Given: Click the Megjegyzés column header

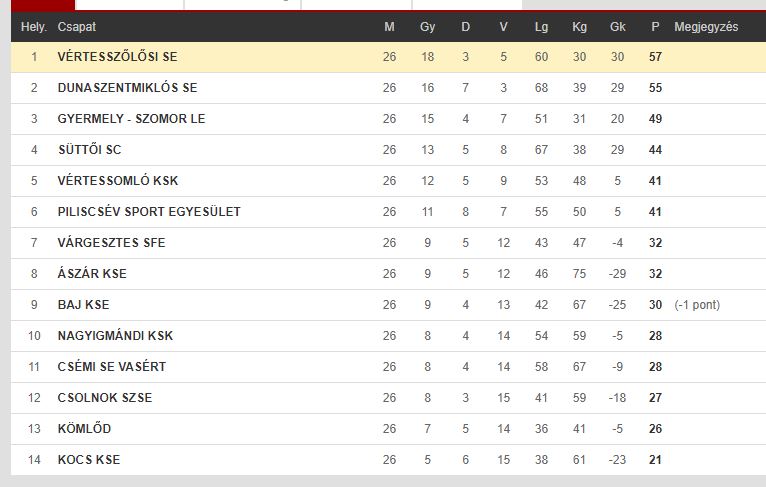Looking at the screenshot, I should tap(706, 27).
